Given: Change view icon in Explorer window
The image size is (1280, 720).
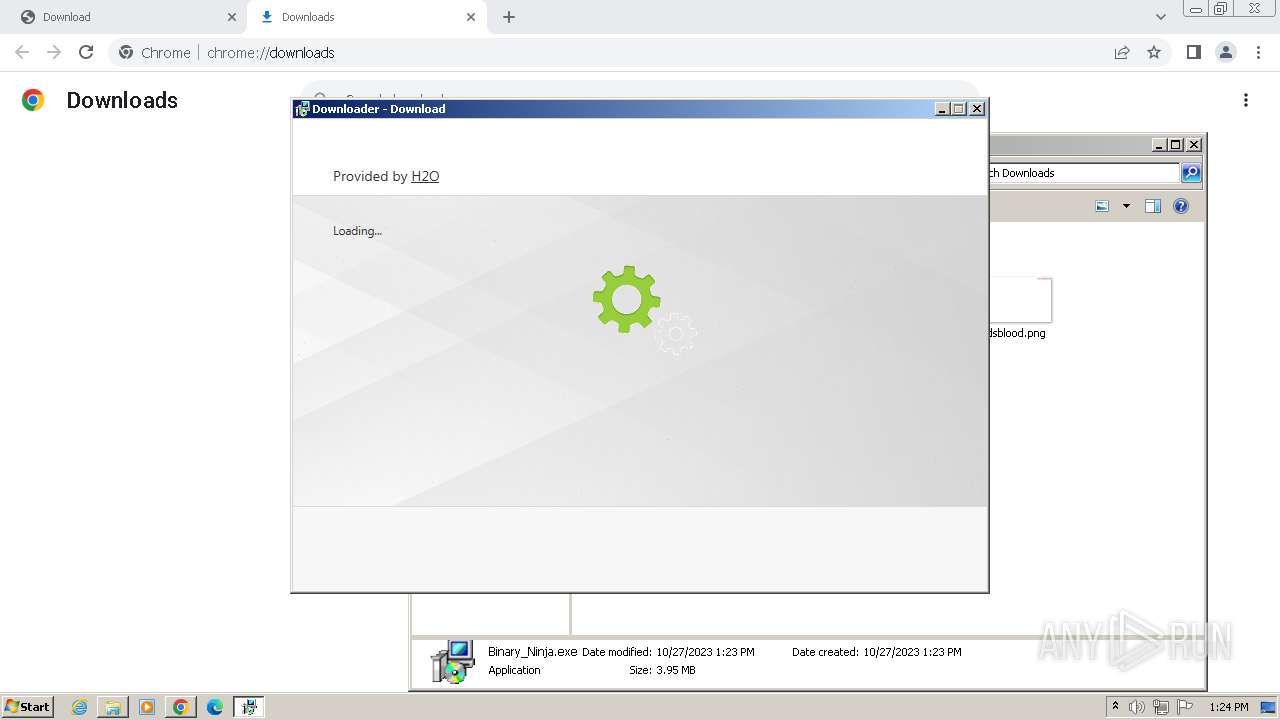Looking at the screenshot, I should tap(1102, 206).
